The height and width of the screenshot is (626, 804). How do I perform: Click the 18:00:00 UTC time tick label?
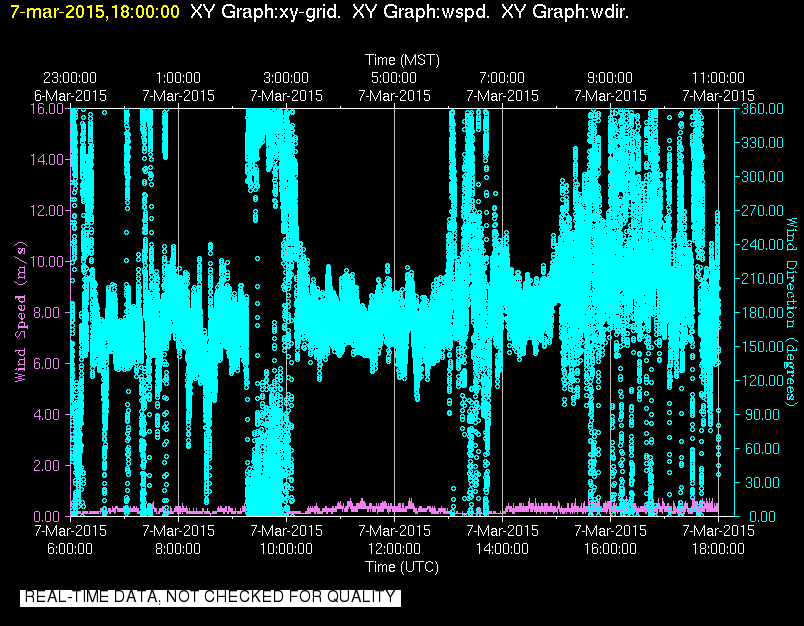(x=718, y=549)
